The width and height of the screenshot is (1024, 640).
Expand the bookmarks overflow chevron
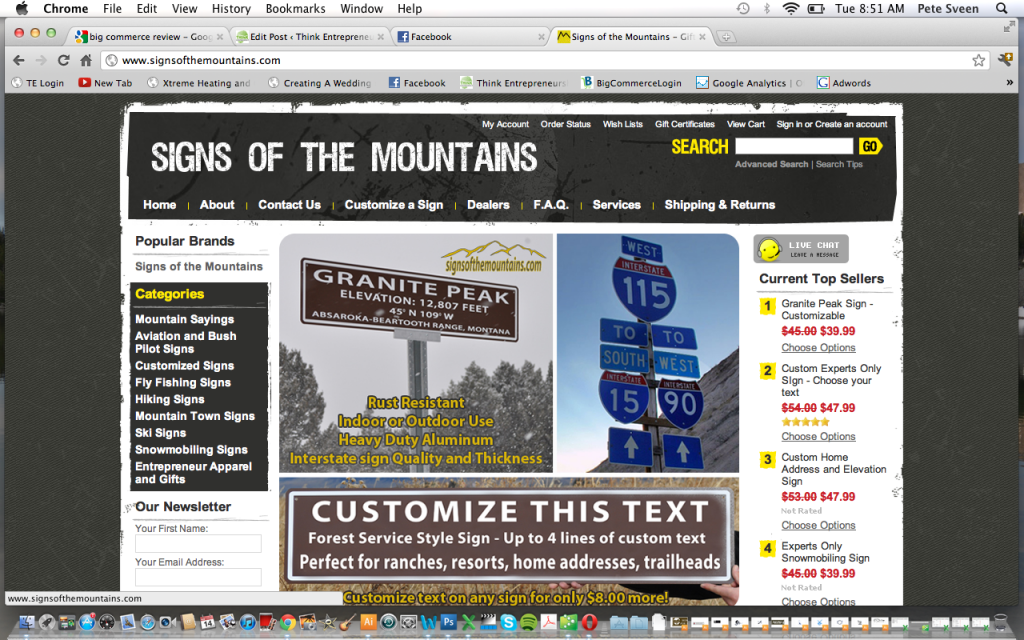coord(1010,83)
